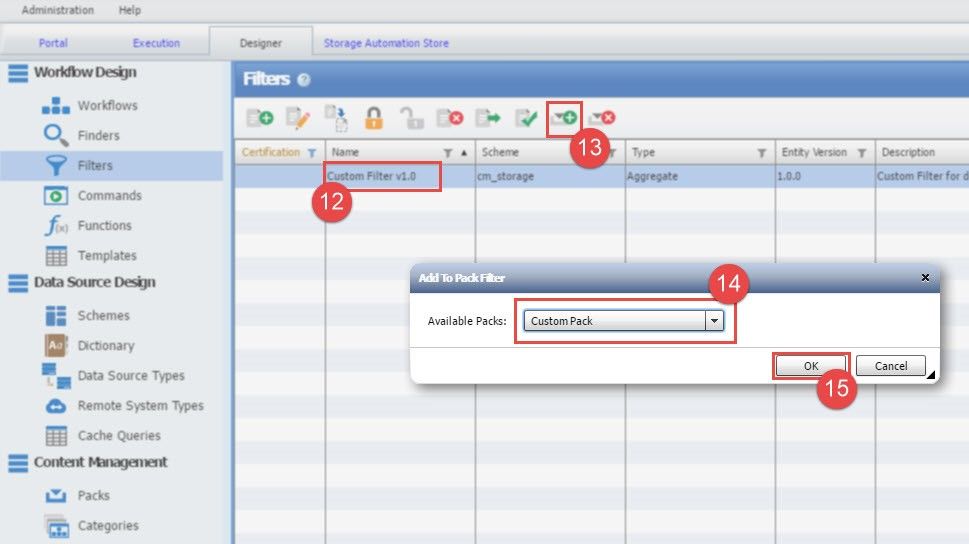Click the Packs sidebar icon
969x544 pixels.
[x=56, y=495]
